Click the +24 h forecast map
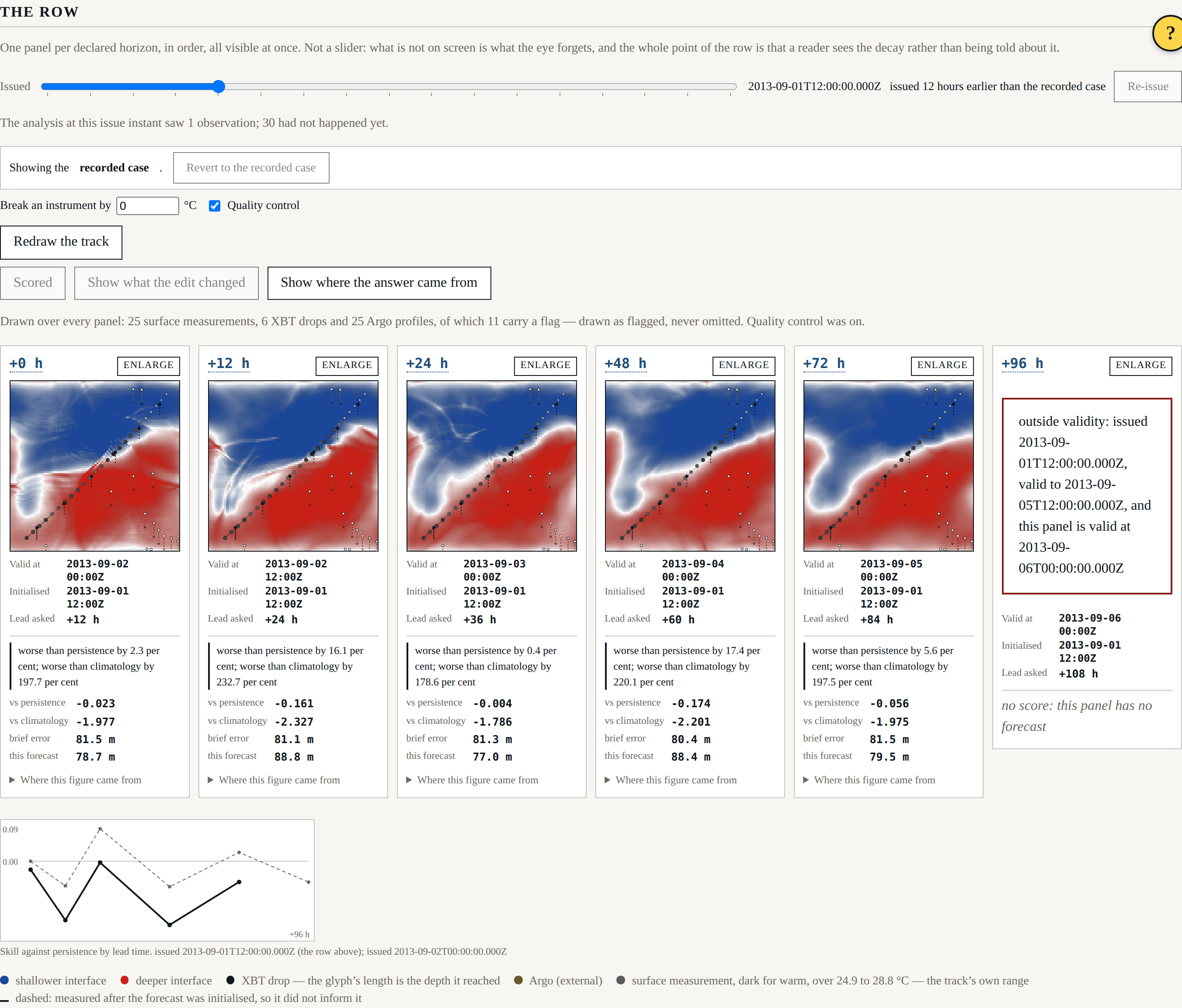 (x=492, y=466)
